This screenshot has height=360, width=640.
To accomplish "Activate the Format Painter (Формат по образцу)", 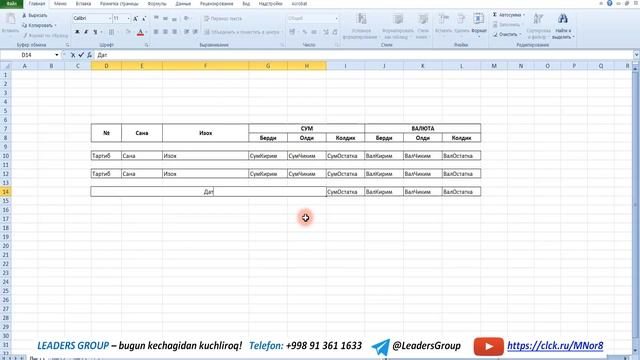I will click(45, 36).
